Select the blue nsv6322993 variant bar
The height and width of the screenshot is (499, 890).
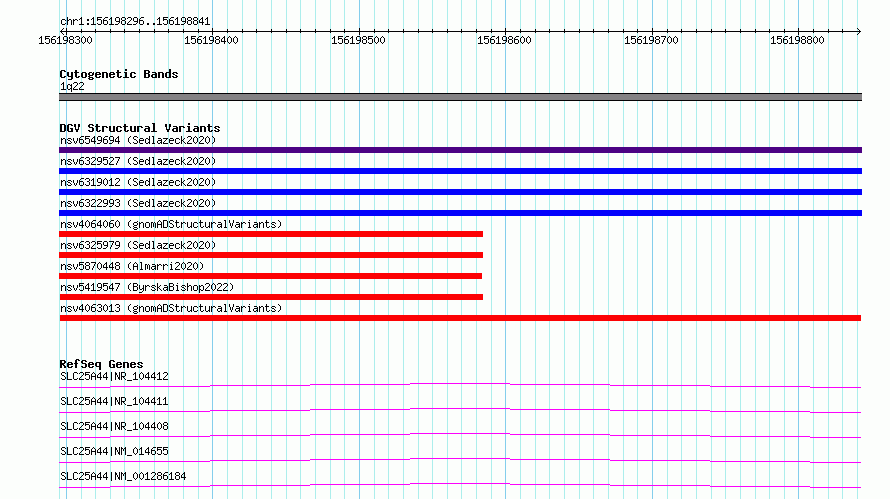pos(460,213)
